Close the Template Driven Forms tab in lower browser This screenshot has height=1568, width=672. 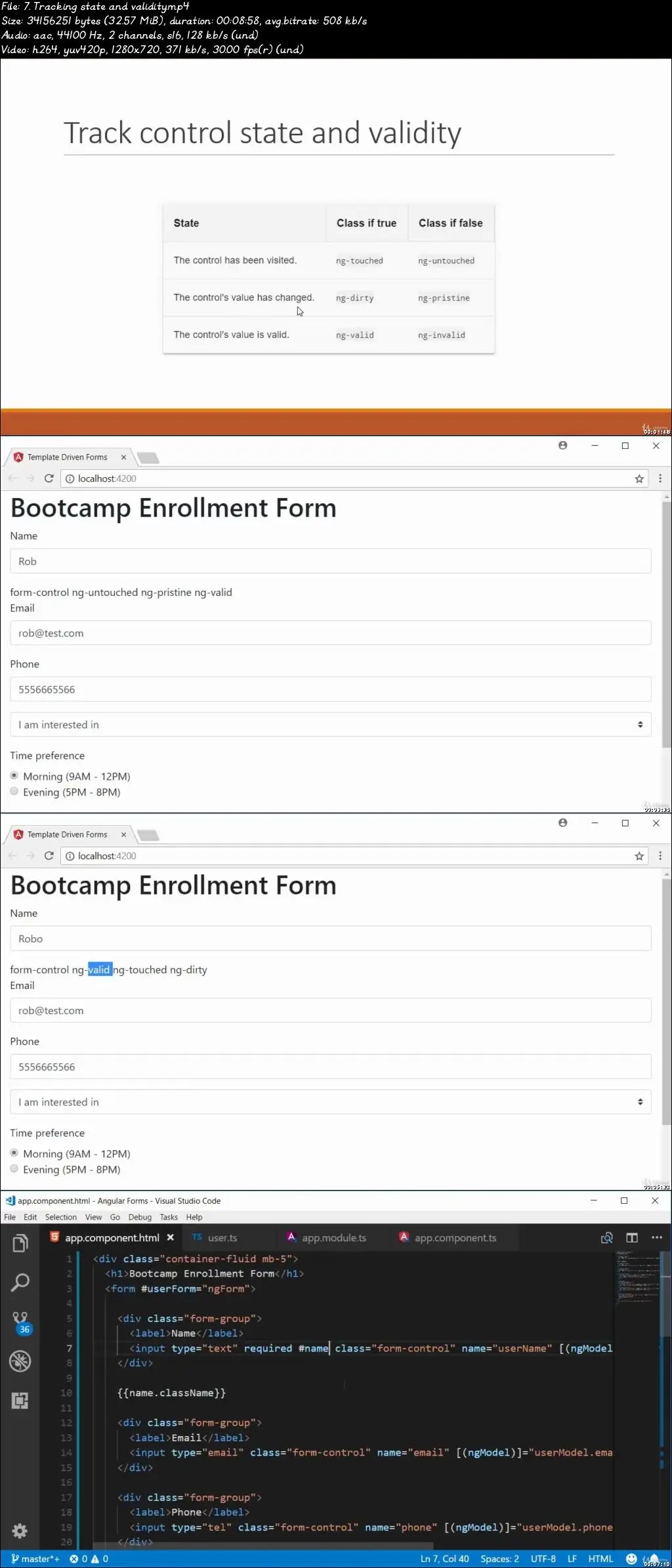pos(123,835)
